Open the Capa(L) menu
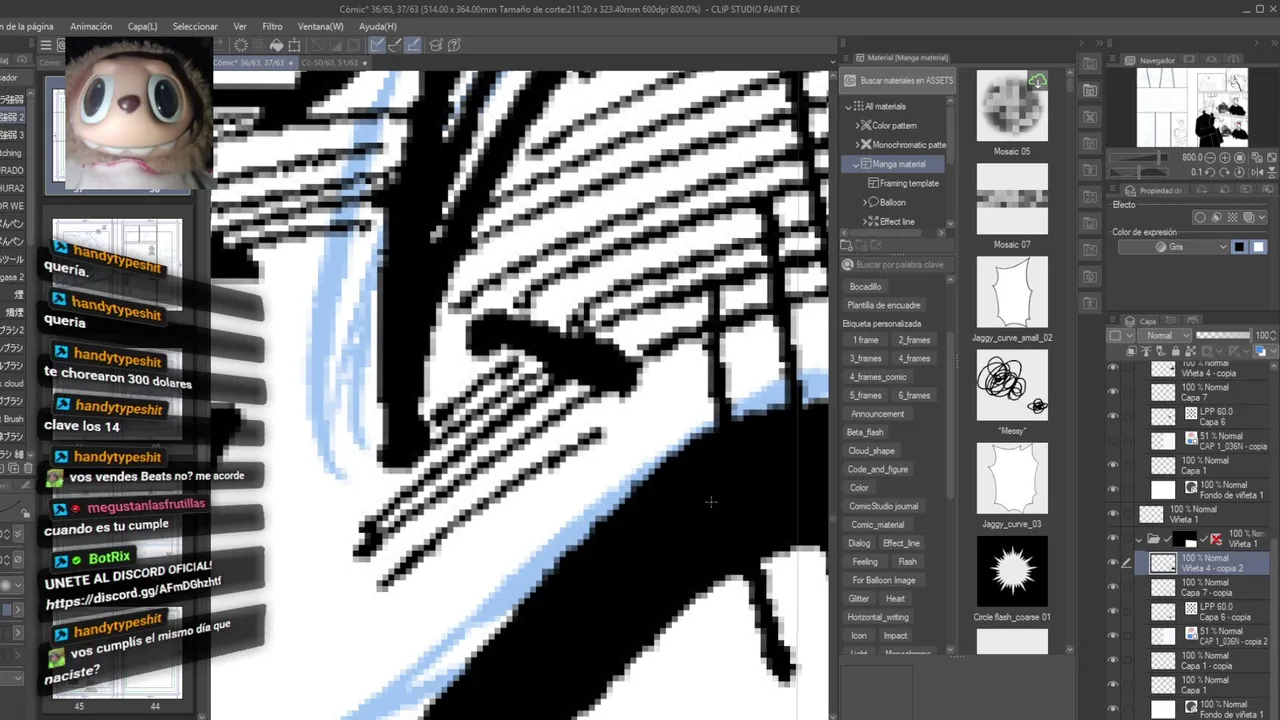Screen dimensions: 1280x720 [x=142, y=26]
